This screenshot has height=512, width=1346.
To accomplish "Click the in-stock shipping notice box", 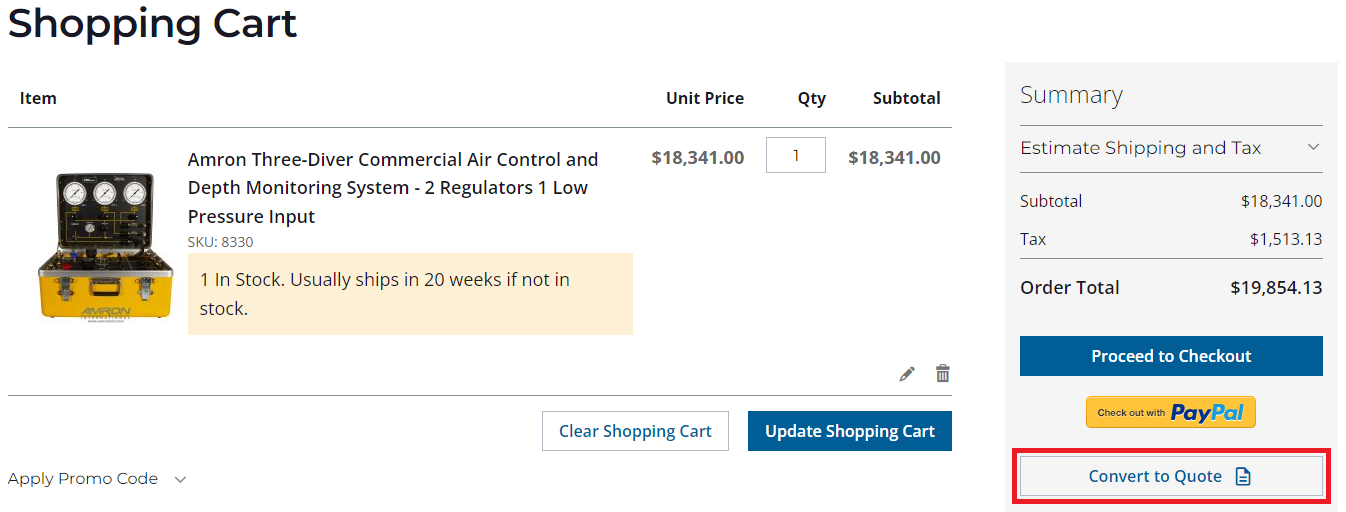I will pyautogui.click(x=410, y=294).
